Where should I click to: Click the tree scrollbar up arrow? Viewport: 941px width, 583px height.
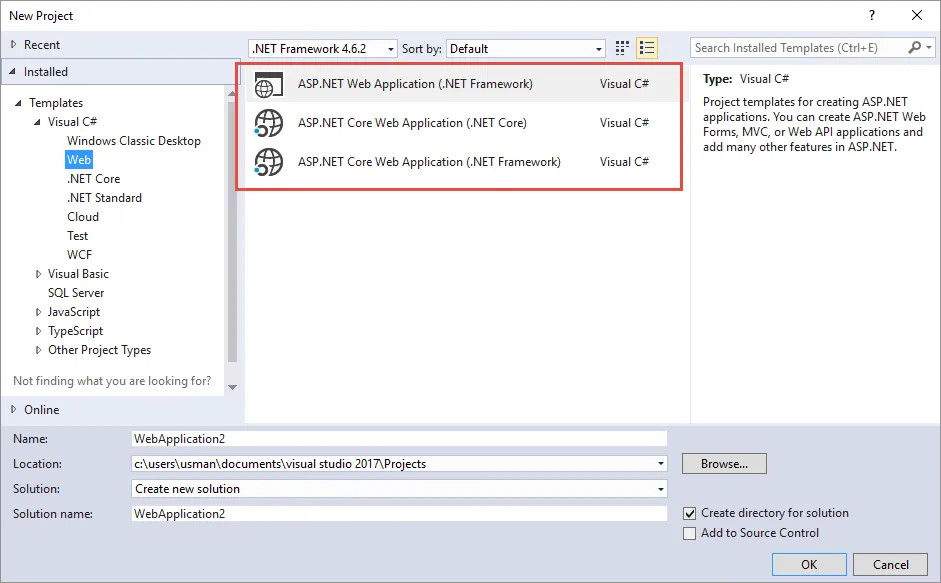click(232, 94)
